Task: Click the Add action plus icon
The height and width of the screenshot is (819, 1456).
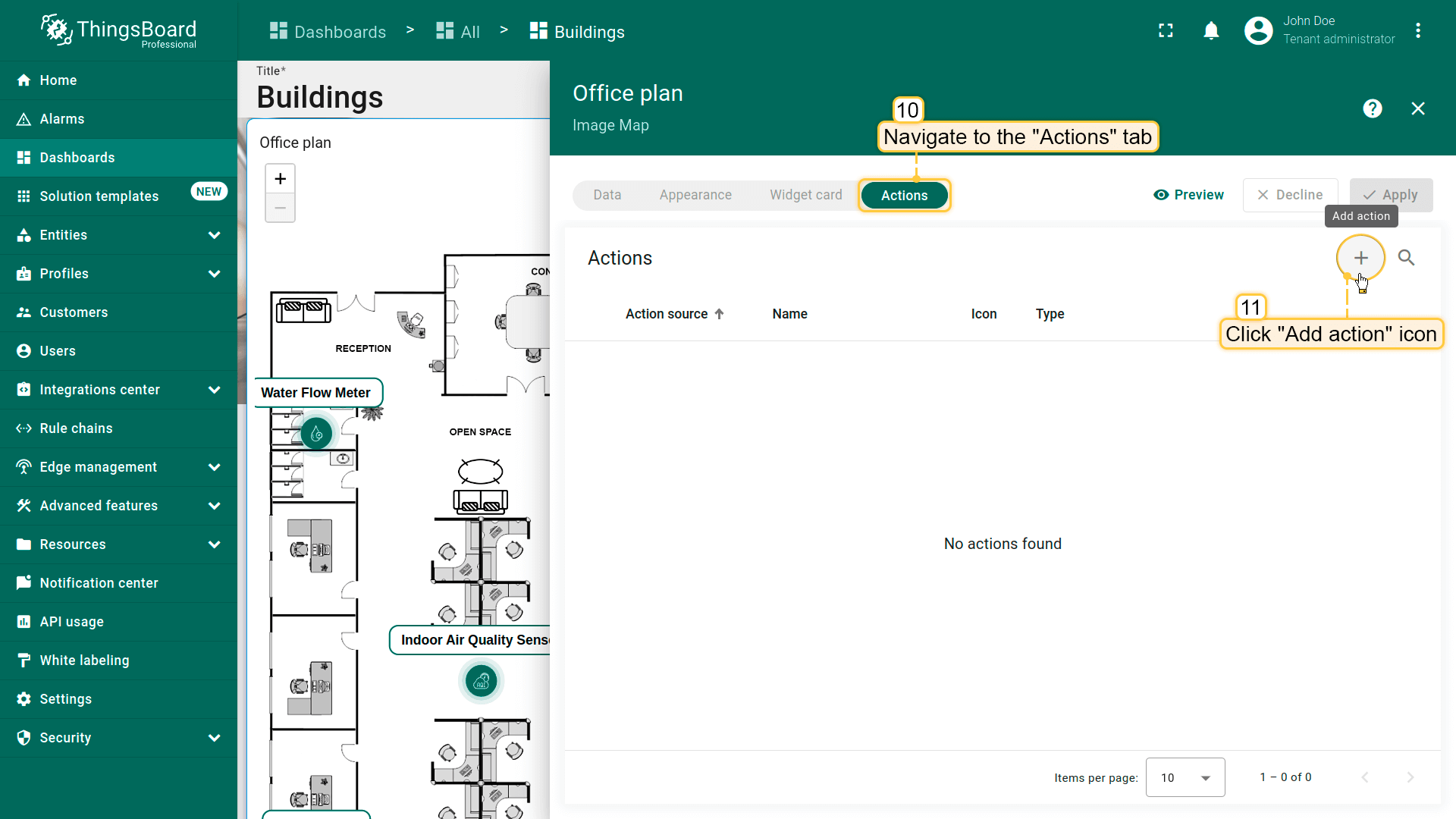Action: point(1360,258)
